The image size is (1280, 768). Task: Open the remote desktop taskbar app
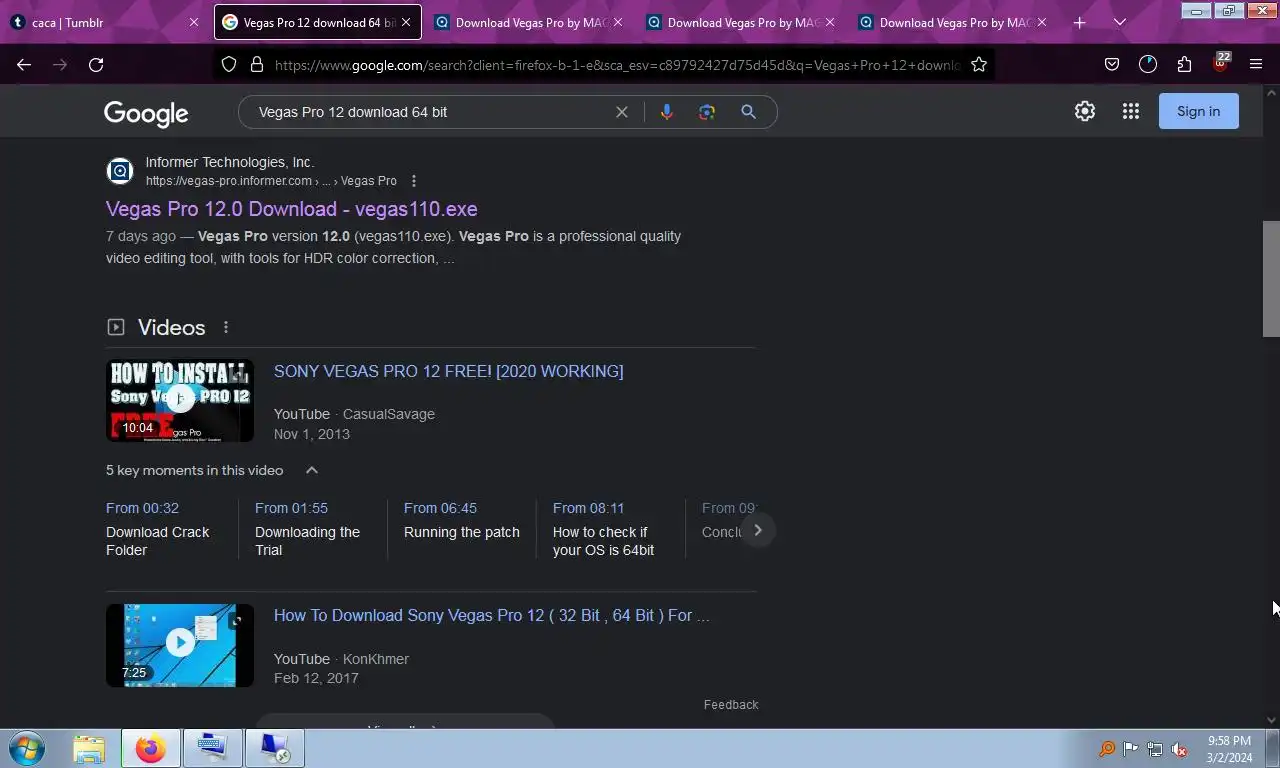click(275, 748)
